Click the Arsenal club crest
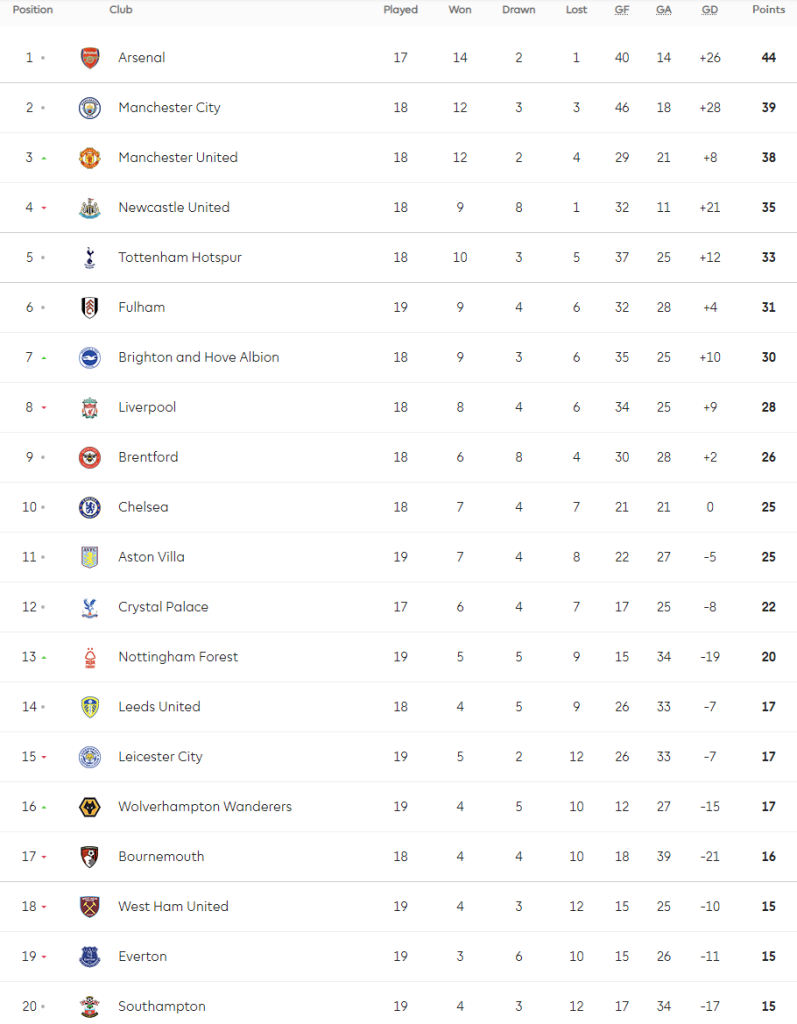 click(90, 58)
